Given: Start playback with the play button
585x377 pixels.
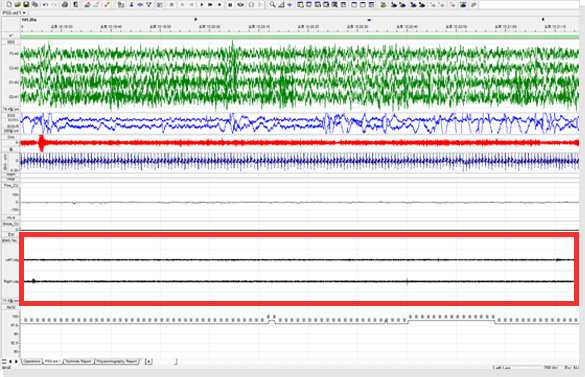Looking at the screenshot, I should click(x=202, y=4).
